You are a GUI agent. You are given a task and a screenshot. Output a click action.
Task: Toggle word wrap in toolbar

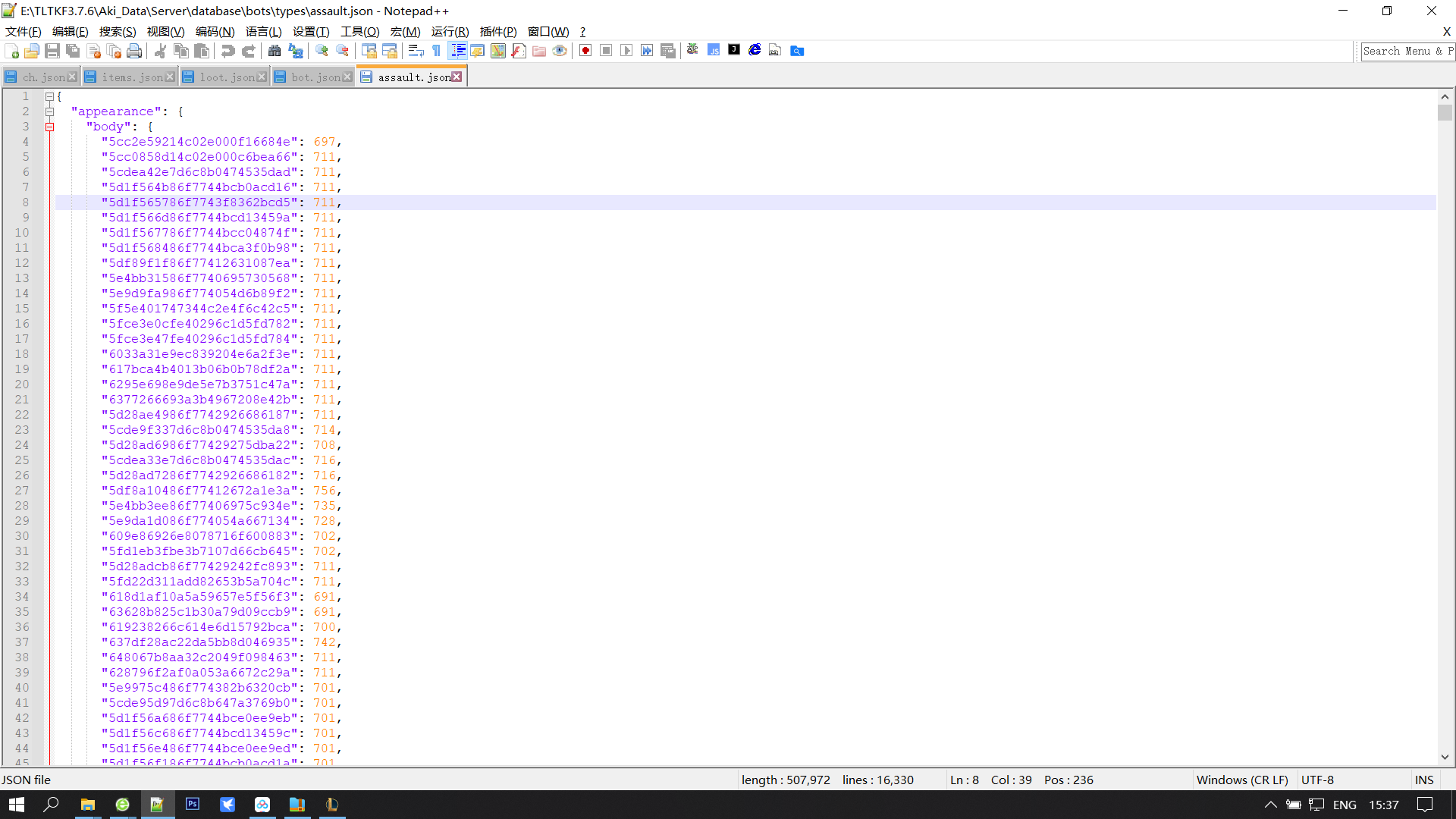416,51
